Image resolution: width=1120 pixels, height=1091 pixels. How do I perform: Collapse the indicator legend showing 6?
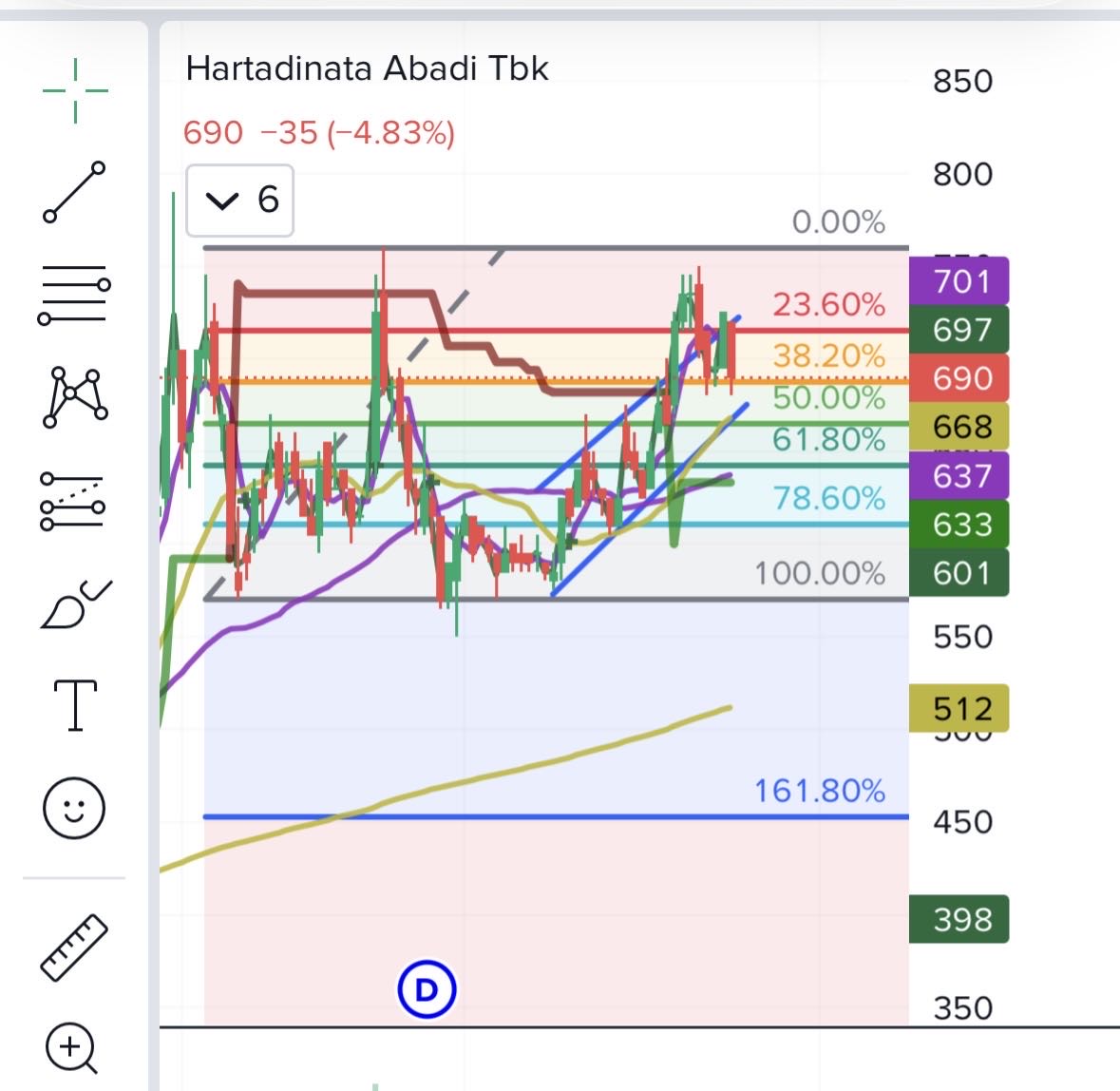(x=239, y=201)
